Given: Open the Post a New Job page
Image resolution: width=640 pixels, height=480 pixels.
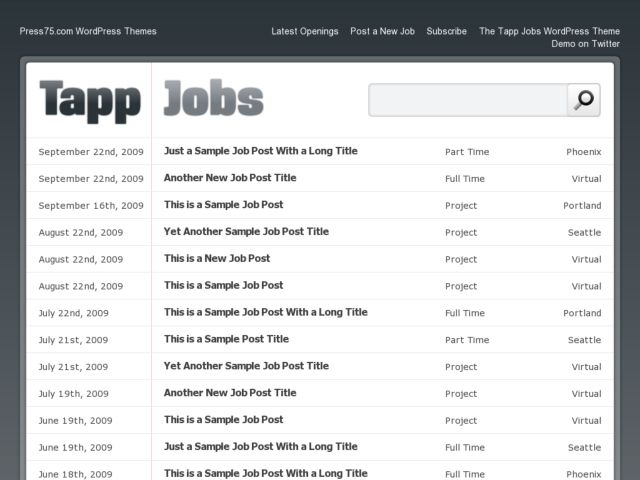Looking at the screenshot, I should coord(382,31).
